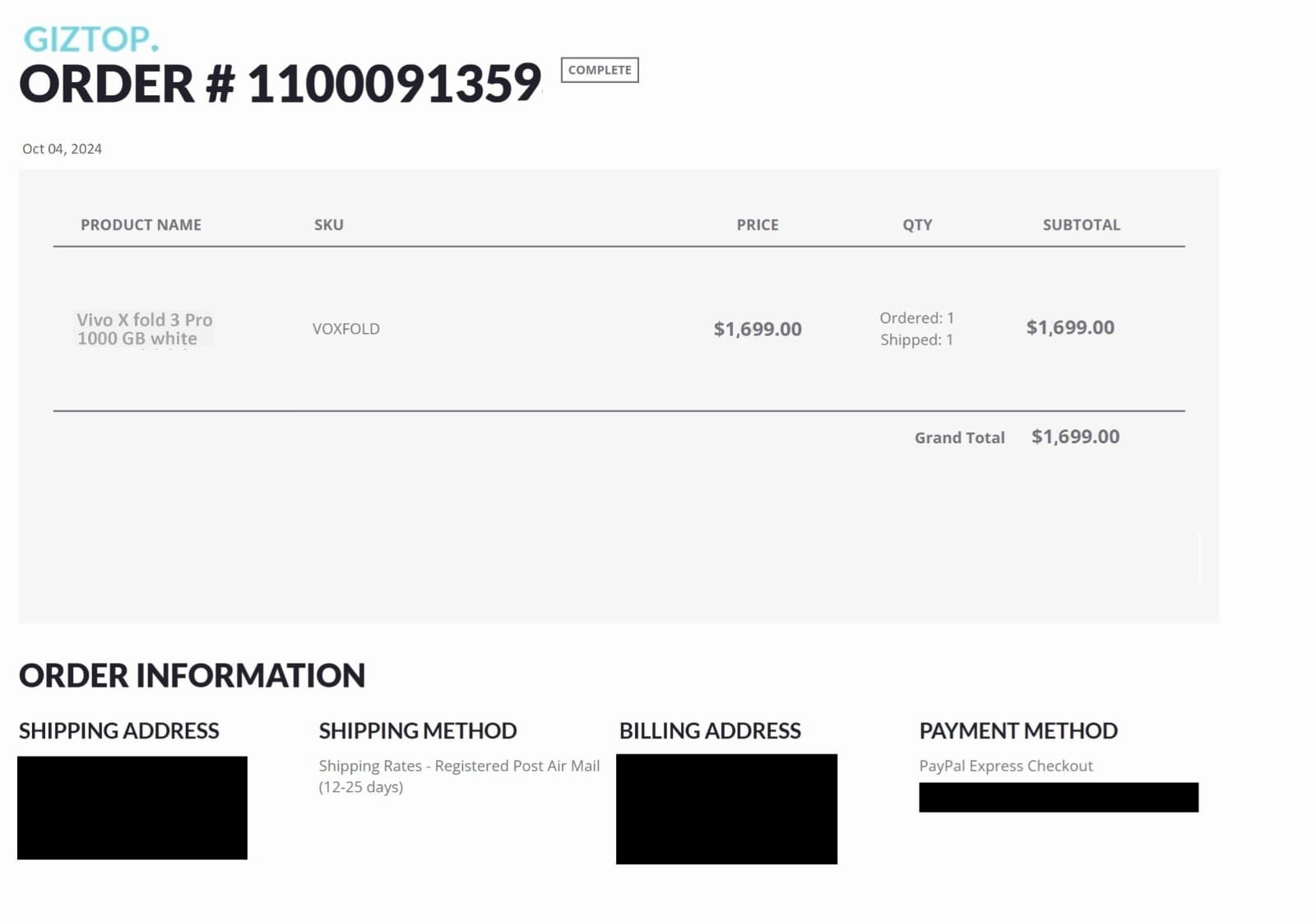This screenshot has width=1316, height=922.
Task: Click the BILLING ADDRESS heading
Action: 710,730
